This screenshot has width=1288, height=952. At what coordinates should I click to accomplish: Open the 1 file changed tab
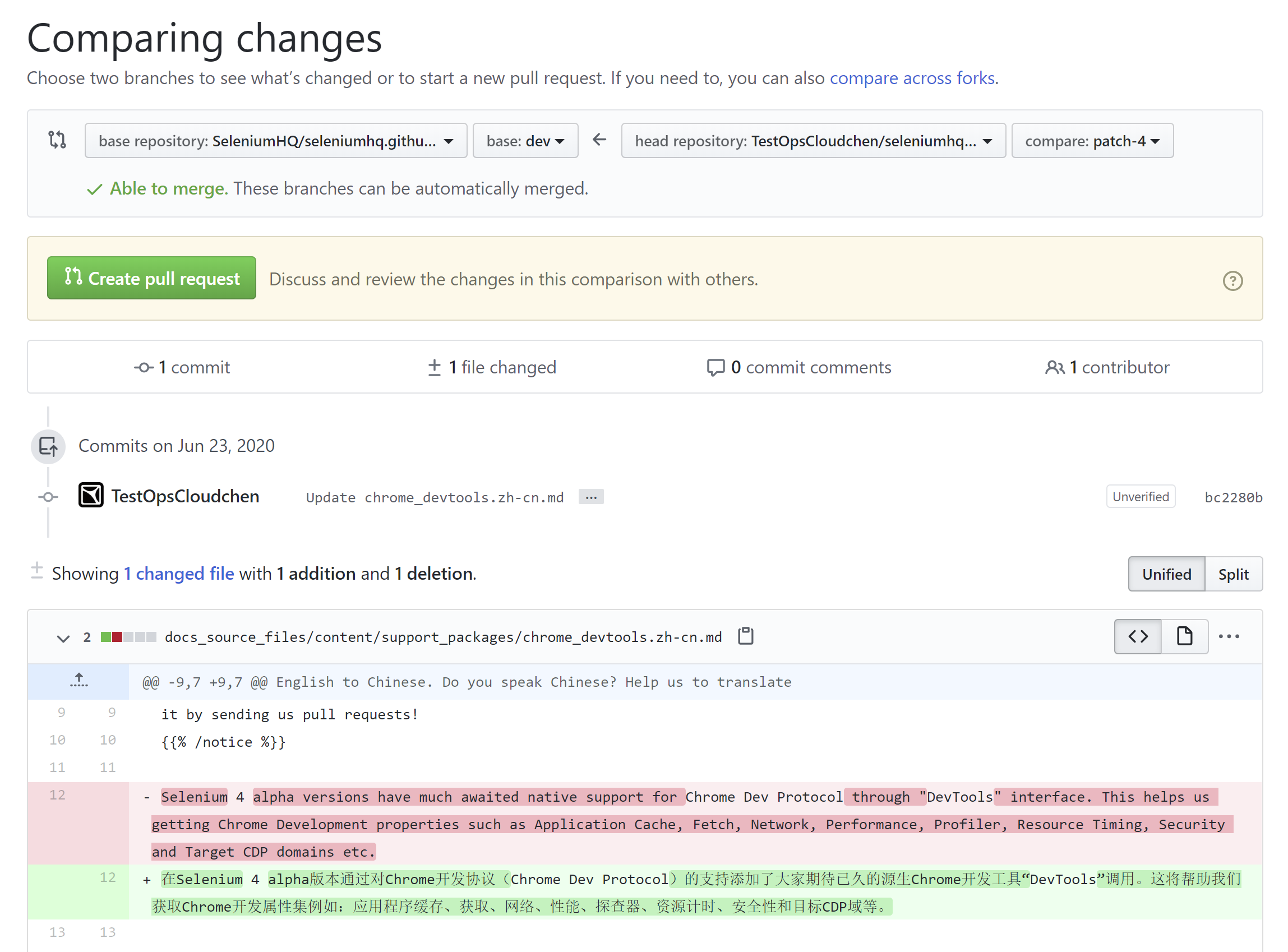492,367
